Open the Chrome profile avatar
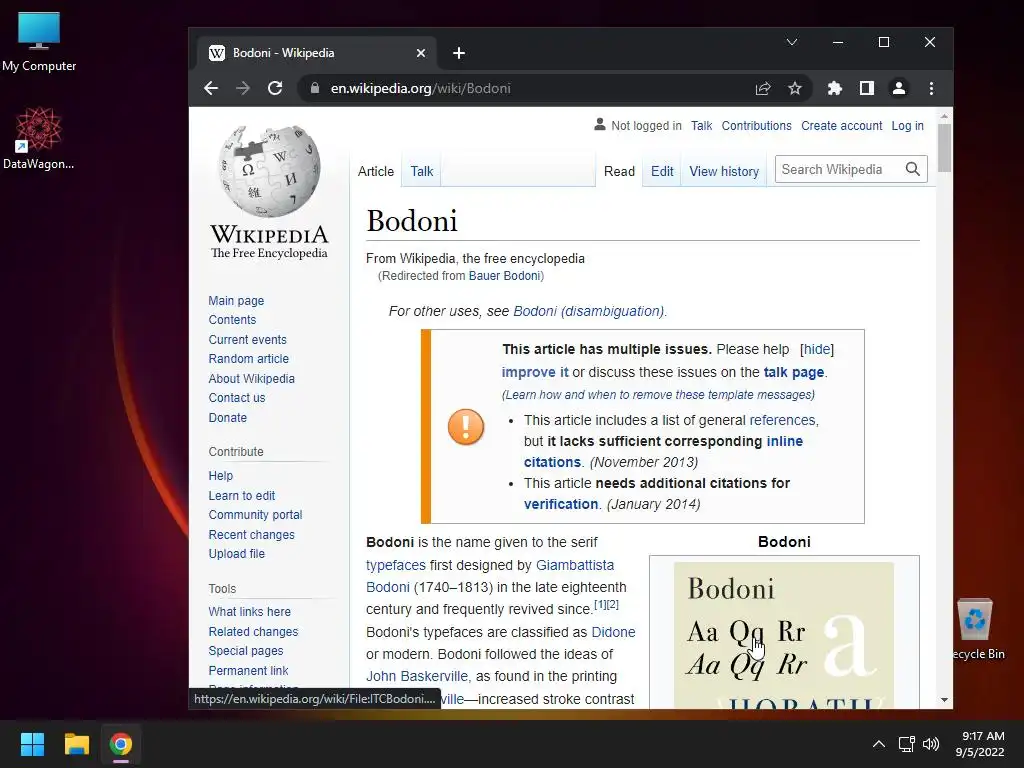This screenshot has height=768, width=1024. pyautogui.click(x=899, y=88)
